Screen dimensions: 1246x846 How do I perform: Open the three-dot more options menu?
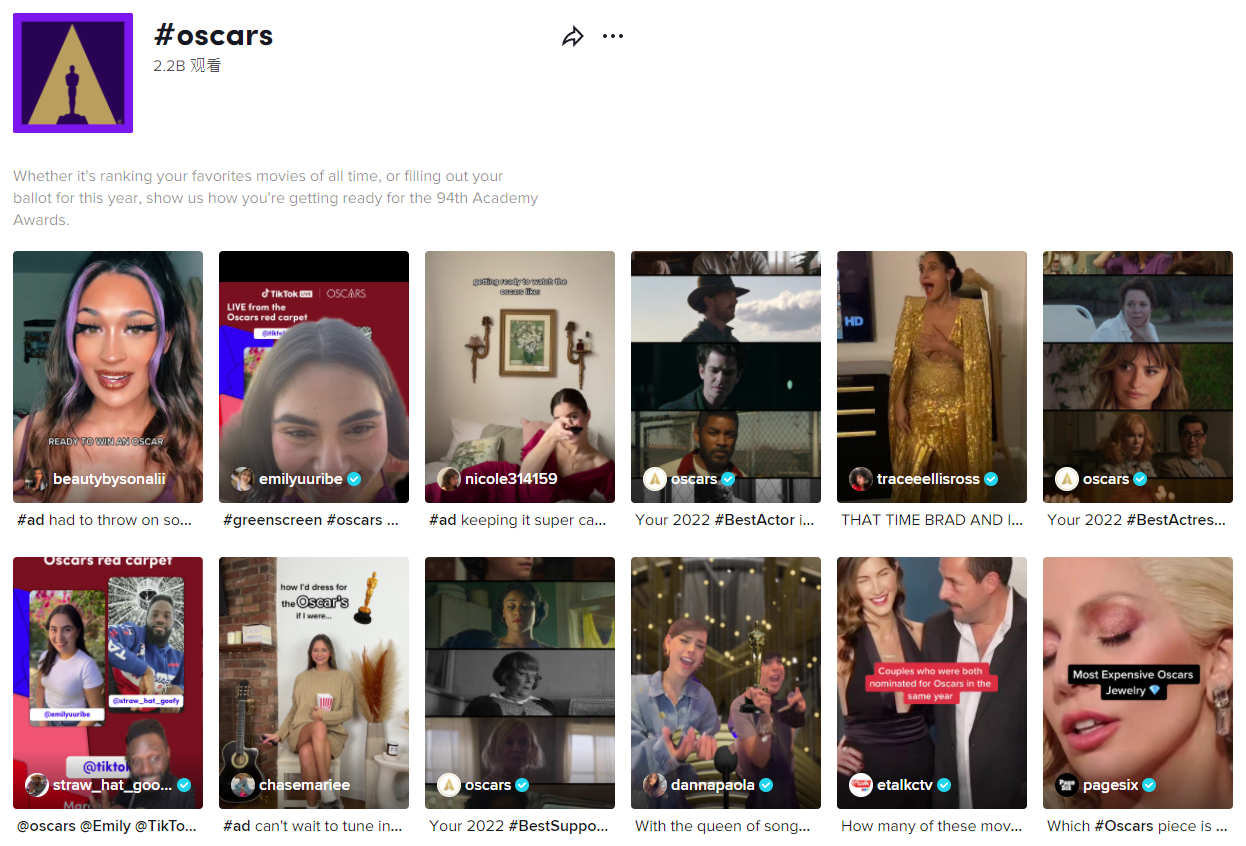tap(613, 37)
